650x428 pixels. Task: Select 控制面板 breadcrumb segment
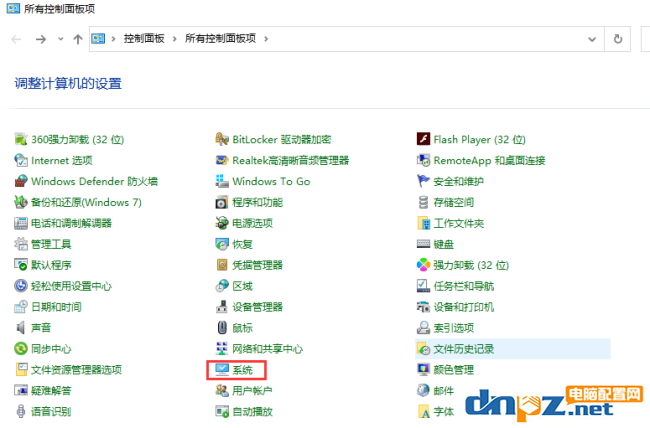tap(144, 39)
